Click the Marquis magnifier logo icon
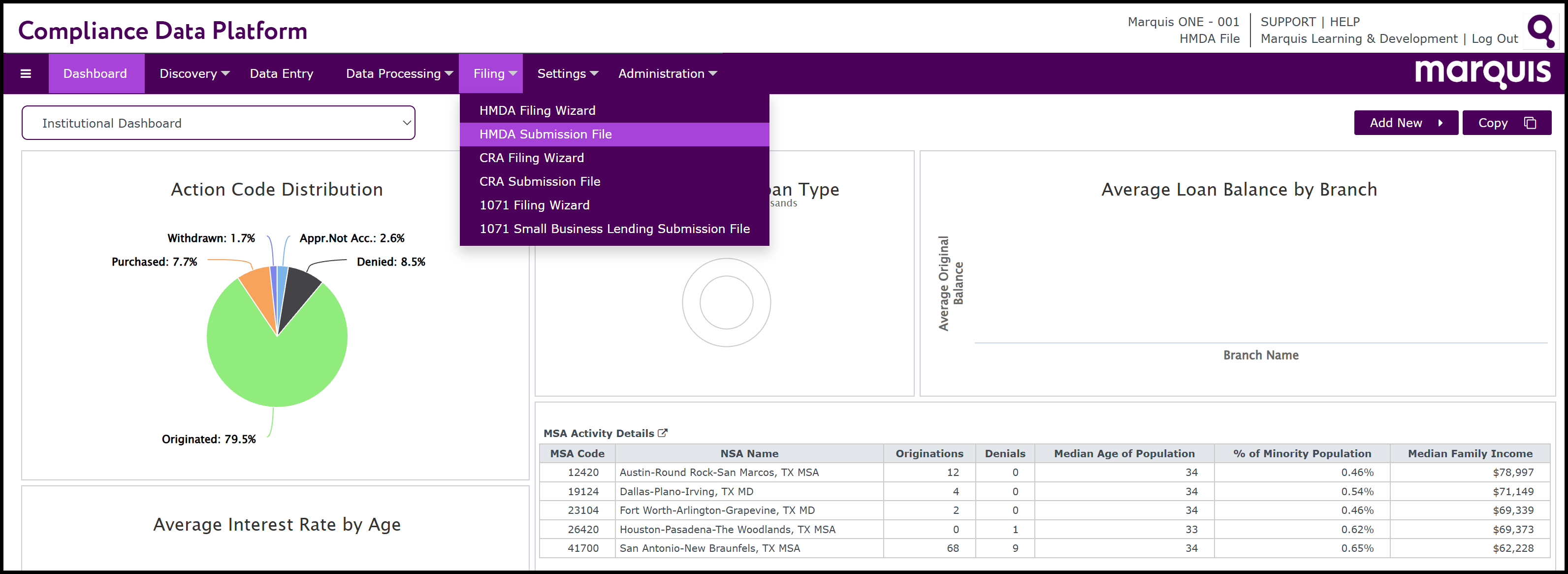 coord(1540,31)
